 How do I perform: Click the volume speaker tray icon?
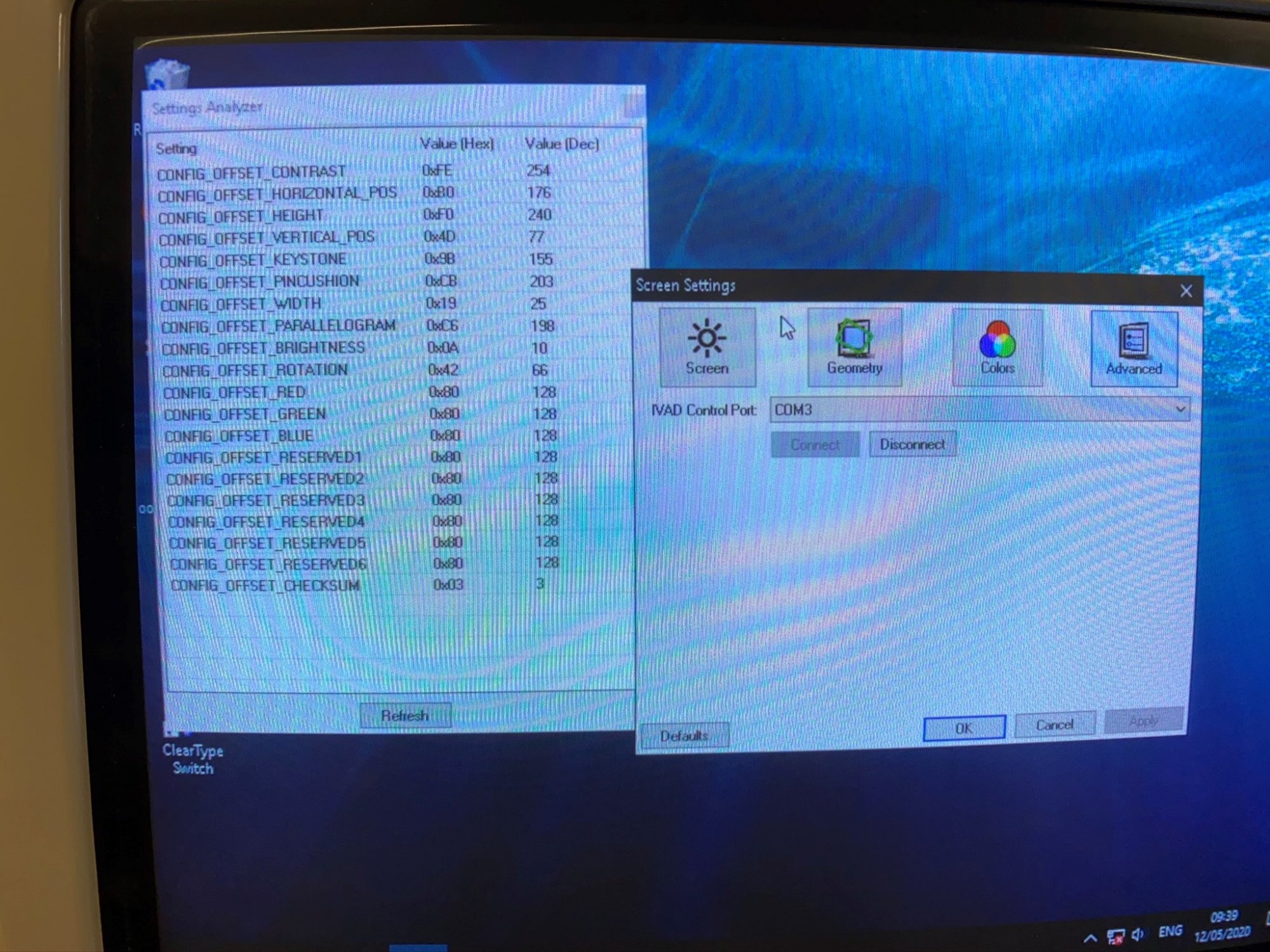click(1138, 934)
